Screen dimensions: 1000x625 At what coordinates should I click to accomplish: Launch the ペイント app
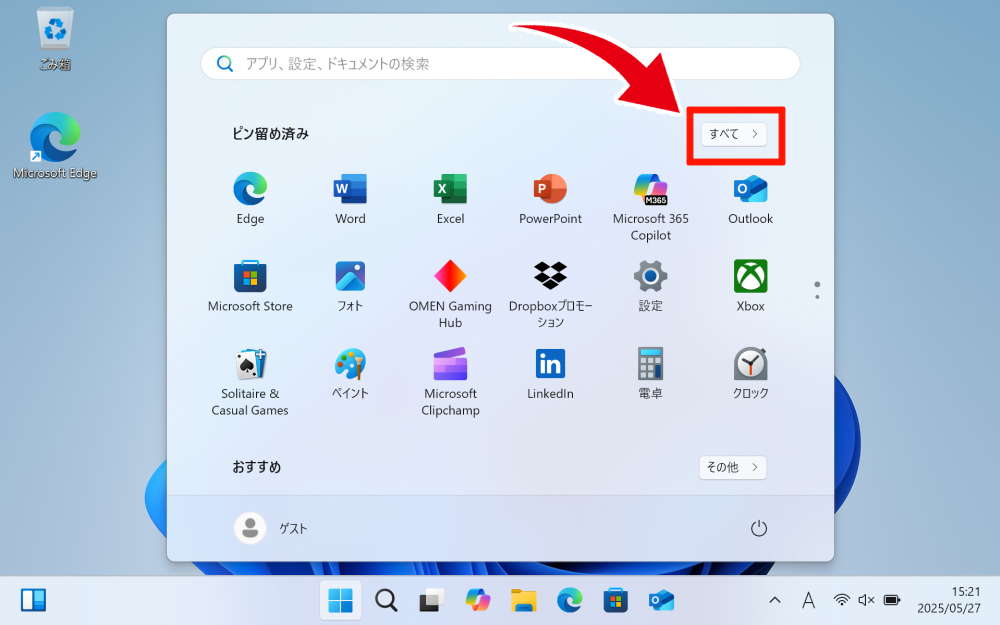(x=350, y=373)
